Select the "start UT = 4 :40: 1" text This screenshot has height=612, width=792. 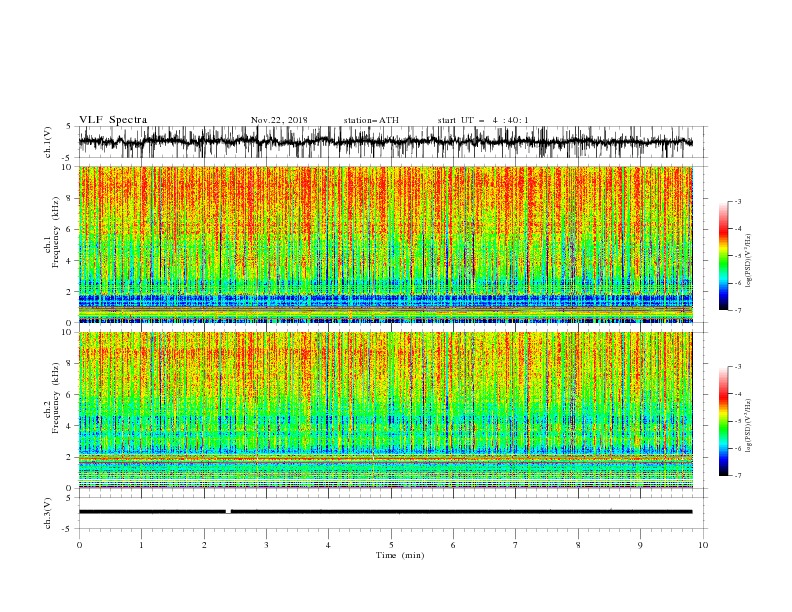pos(483,120)
